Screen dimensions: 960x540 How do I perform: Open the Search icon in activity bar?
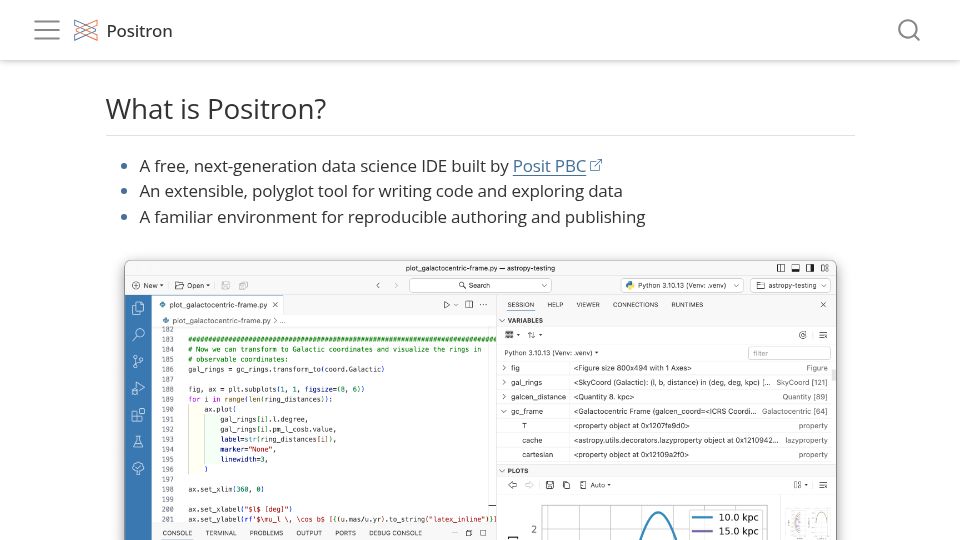point(138,334)
